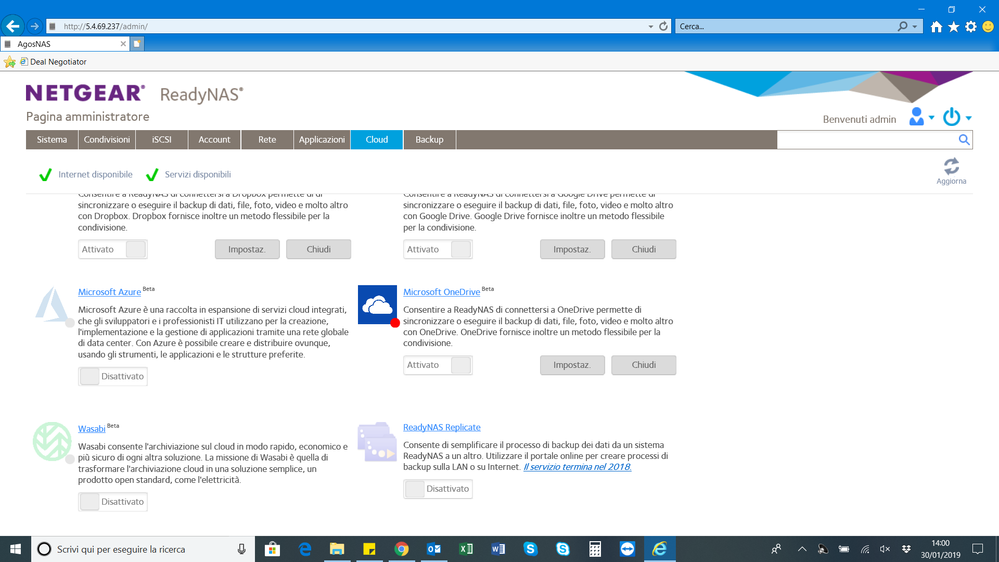Screen dimensions: 999x562
Task: Click Dropbox Chiudi button
Action: [x=319, y=249]
